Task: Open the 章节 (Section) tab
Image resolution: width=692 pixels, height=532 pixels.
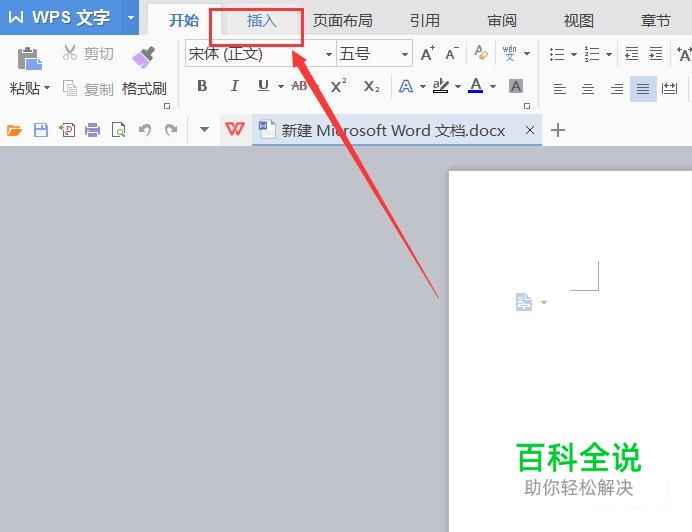Action: pyautogui.click(x=655, y=20)
